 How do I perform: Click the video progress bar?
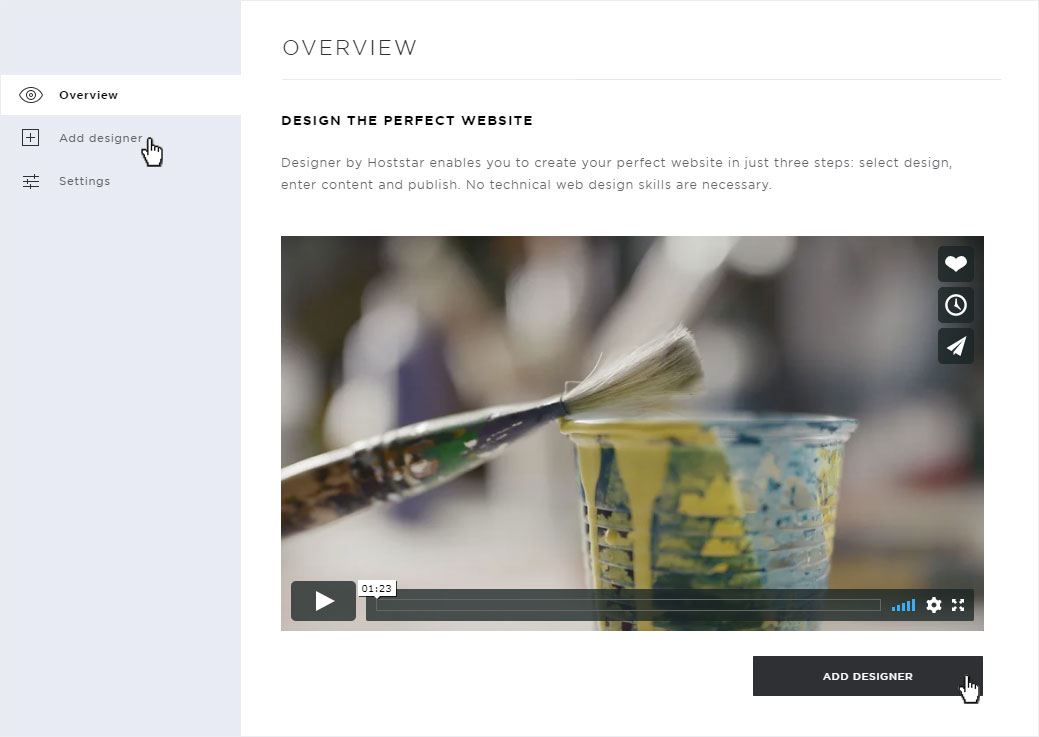[628, 604]
